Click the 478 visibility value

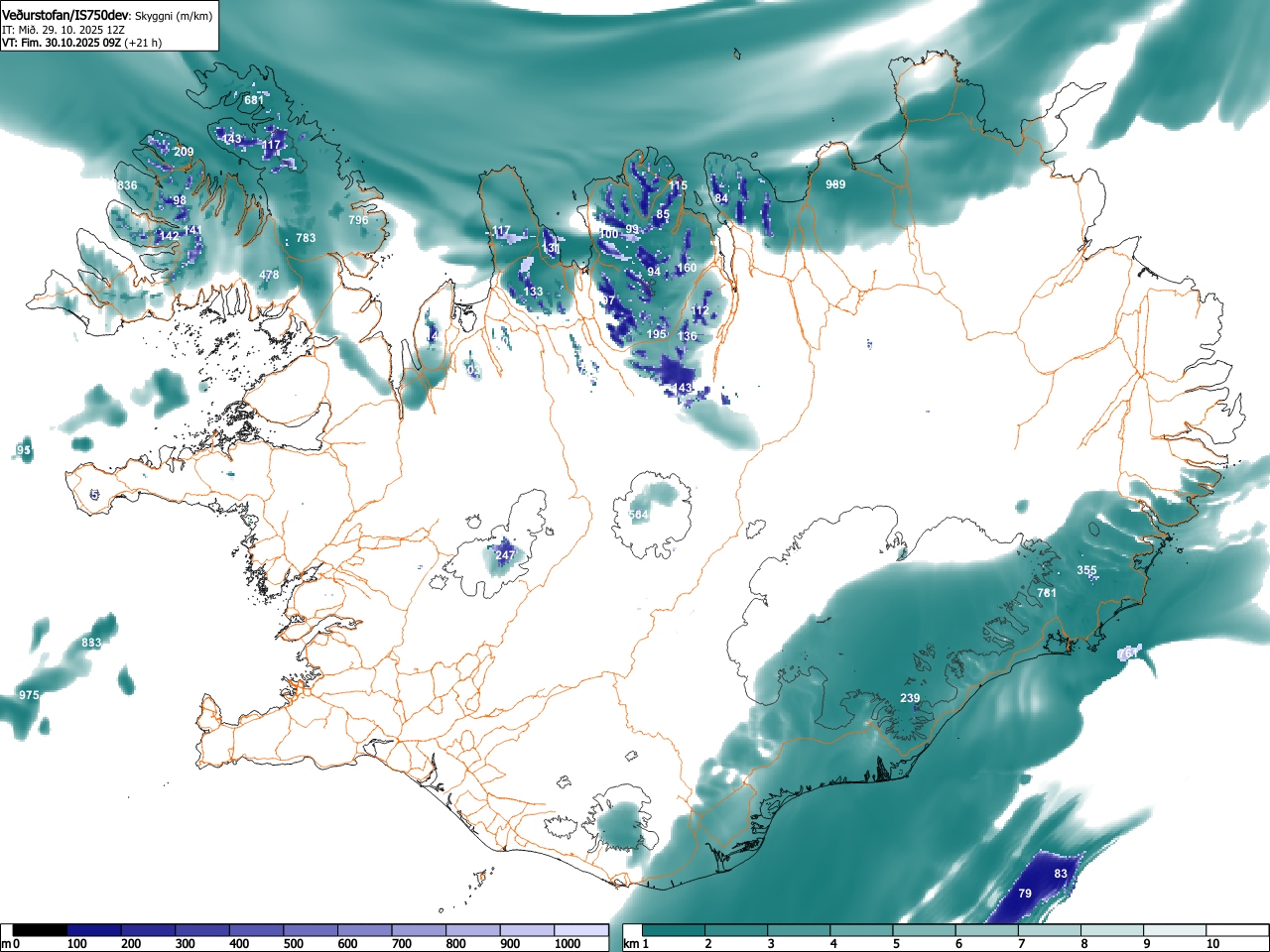269,276
